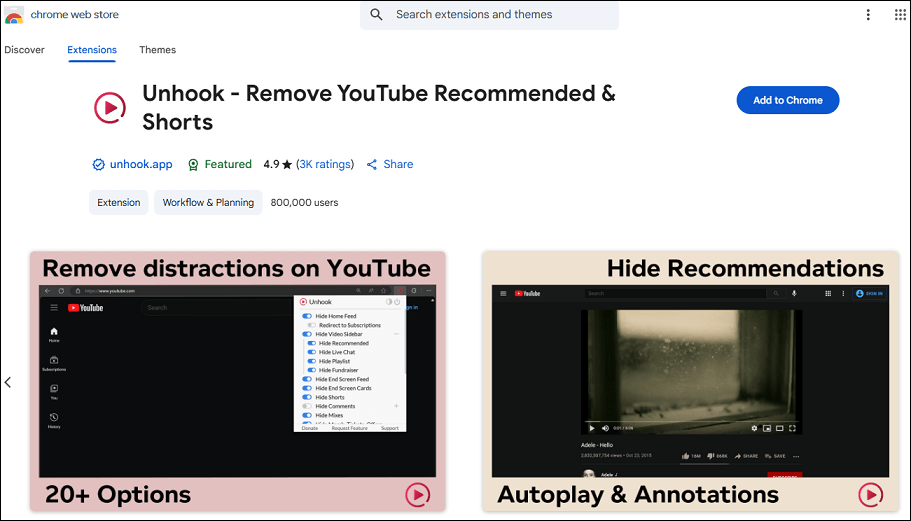Click the Add to Chrome button
Image resolution: width=911 pixels, height=521 pixels.
(x=788, y=100)
